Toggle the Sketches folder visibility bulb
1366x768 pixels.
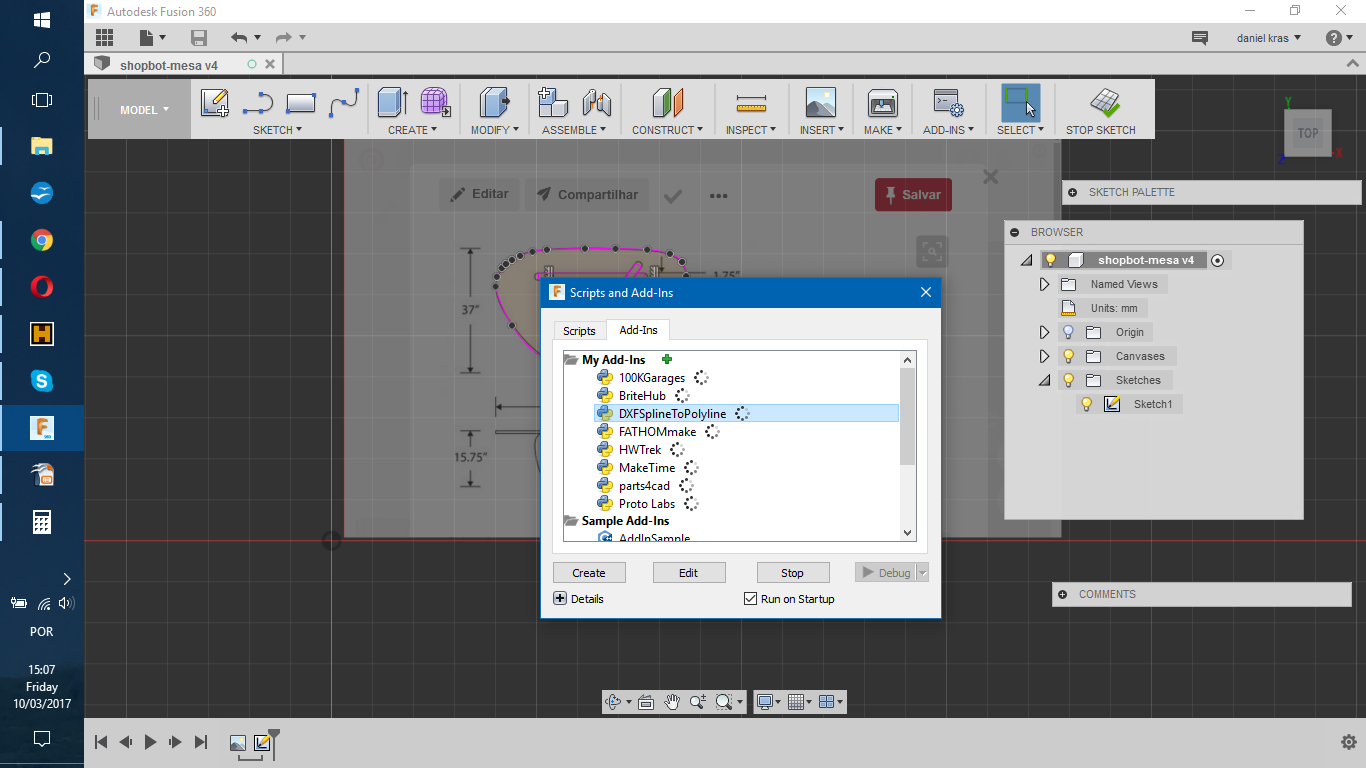pyautogui.click(x=1068, y=380)
